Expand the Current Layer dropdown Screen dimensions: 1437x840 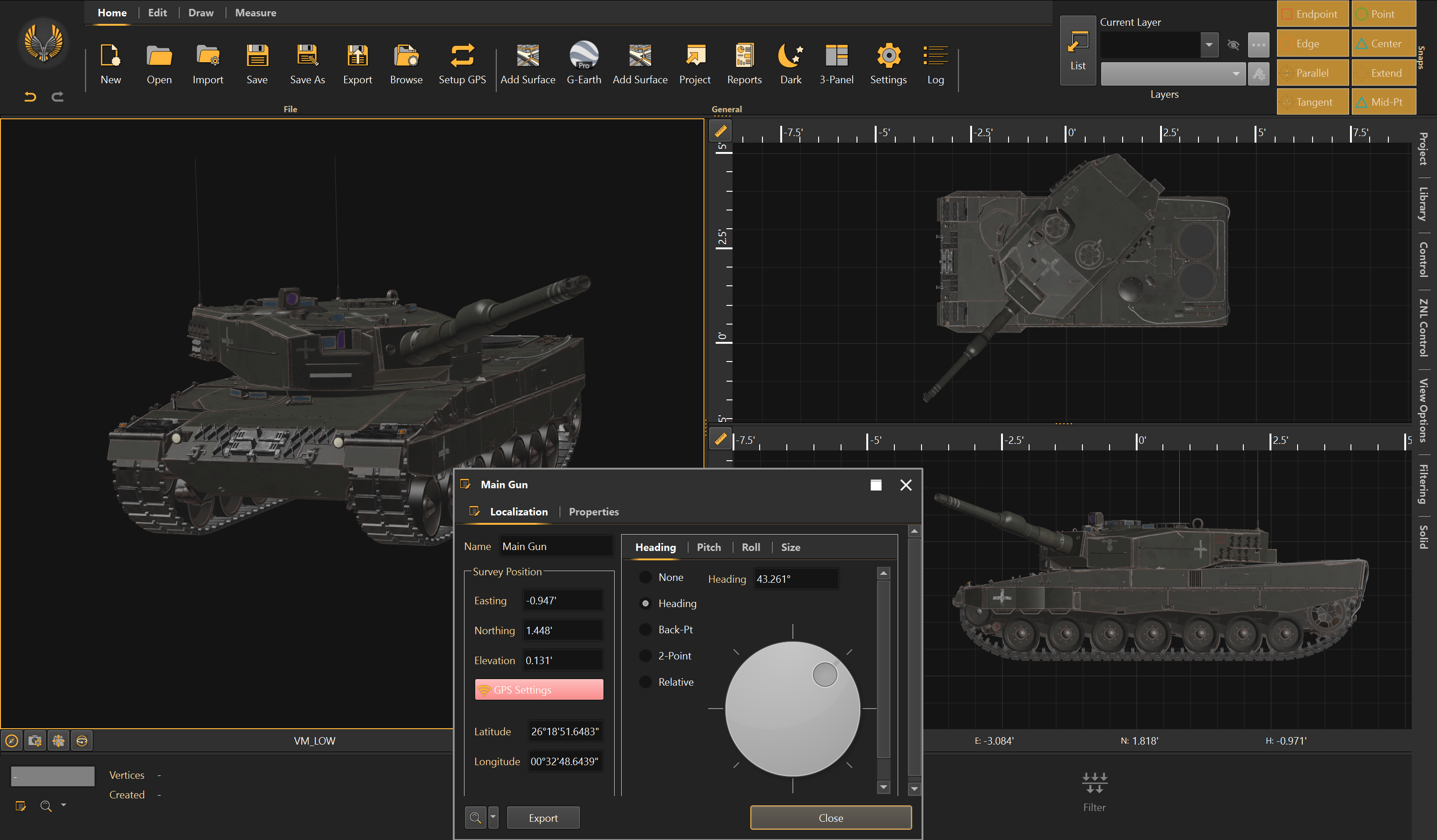tap(1209, 45)
